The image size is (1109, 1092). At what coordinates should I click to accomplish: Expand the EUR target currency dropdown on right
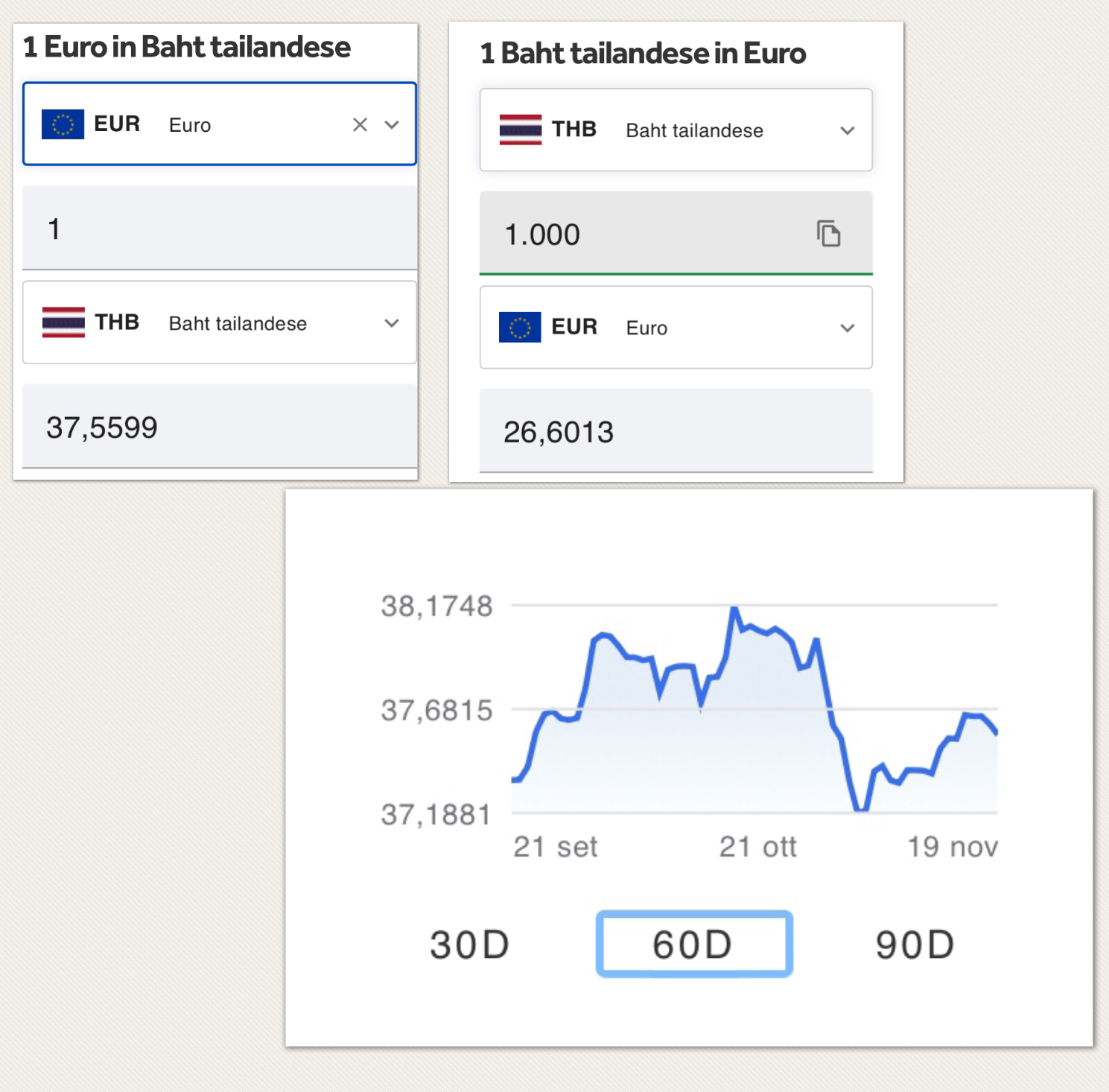(847, 328)
